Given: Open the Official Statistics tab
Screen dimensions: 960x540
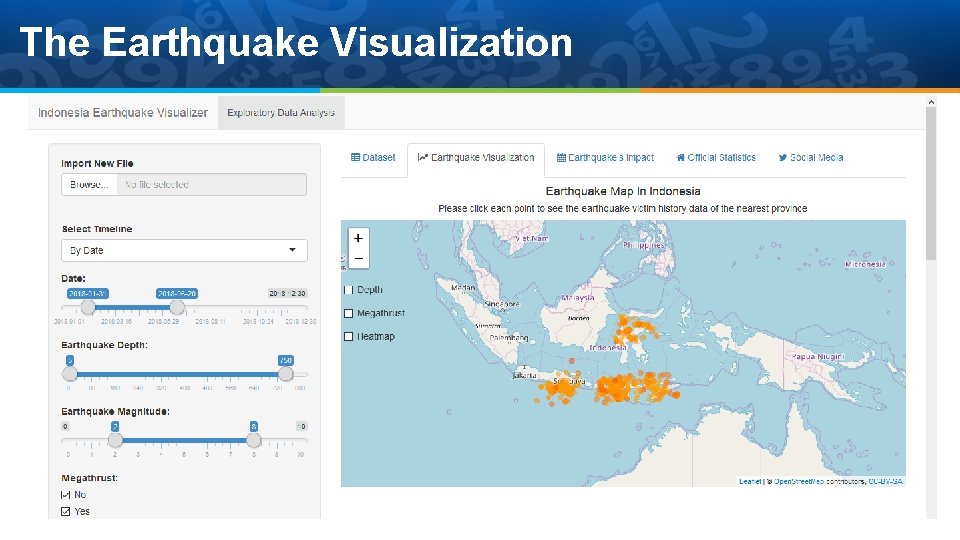Looking at the screenshot, I should pos(716,157).
